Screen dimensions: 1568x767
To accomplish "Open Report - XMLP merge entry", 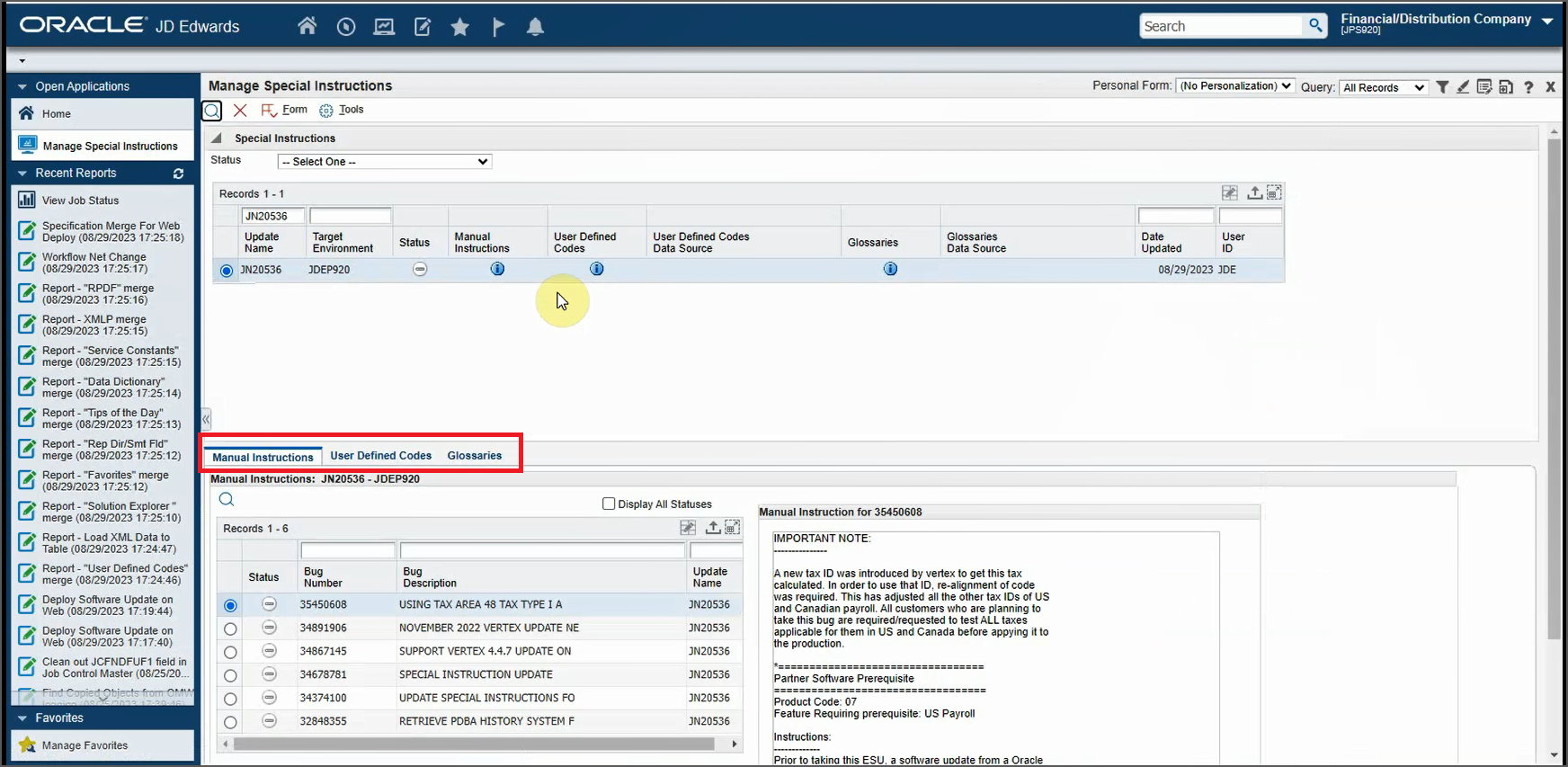I will point(94,325).
